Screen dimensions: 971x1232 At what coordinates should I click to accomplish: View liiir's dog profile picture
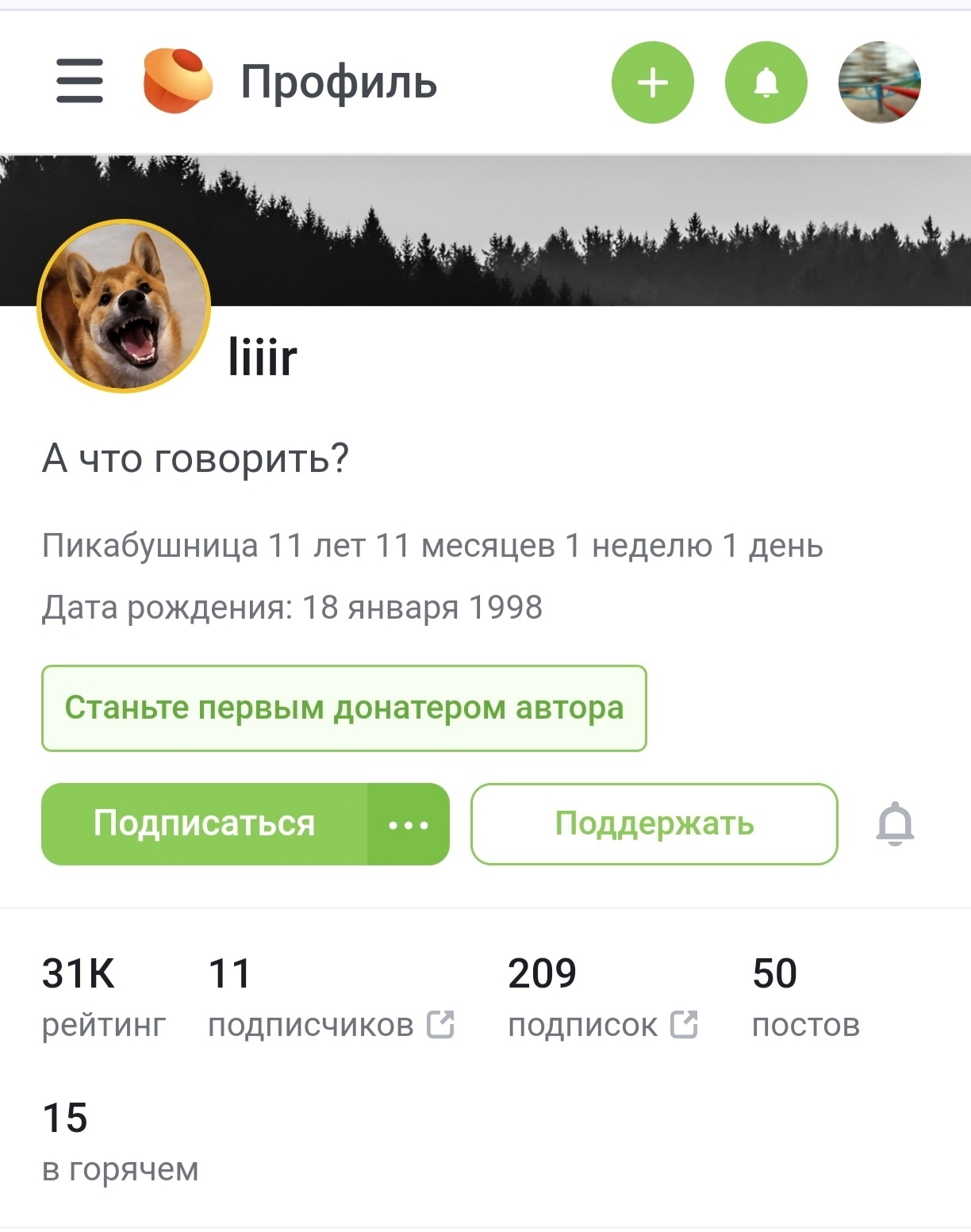coord(125,306)
